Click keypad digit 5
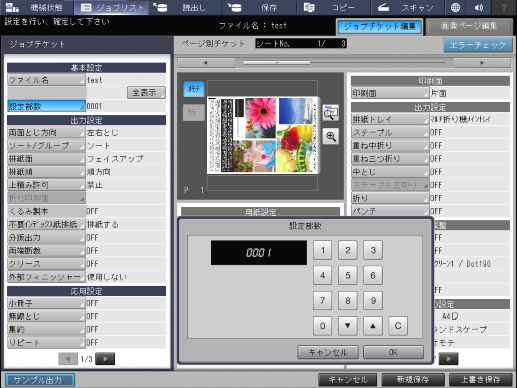This screenshot has width=517, height=388. (x=348, y=275)
